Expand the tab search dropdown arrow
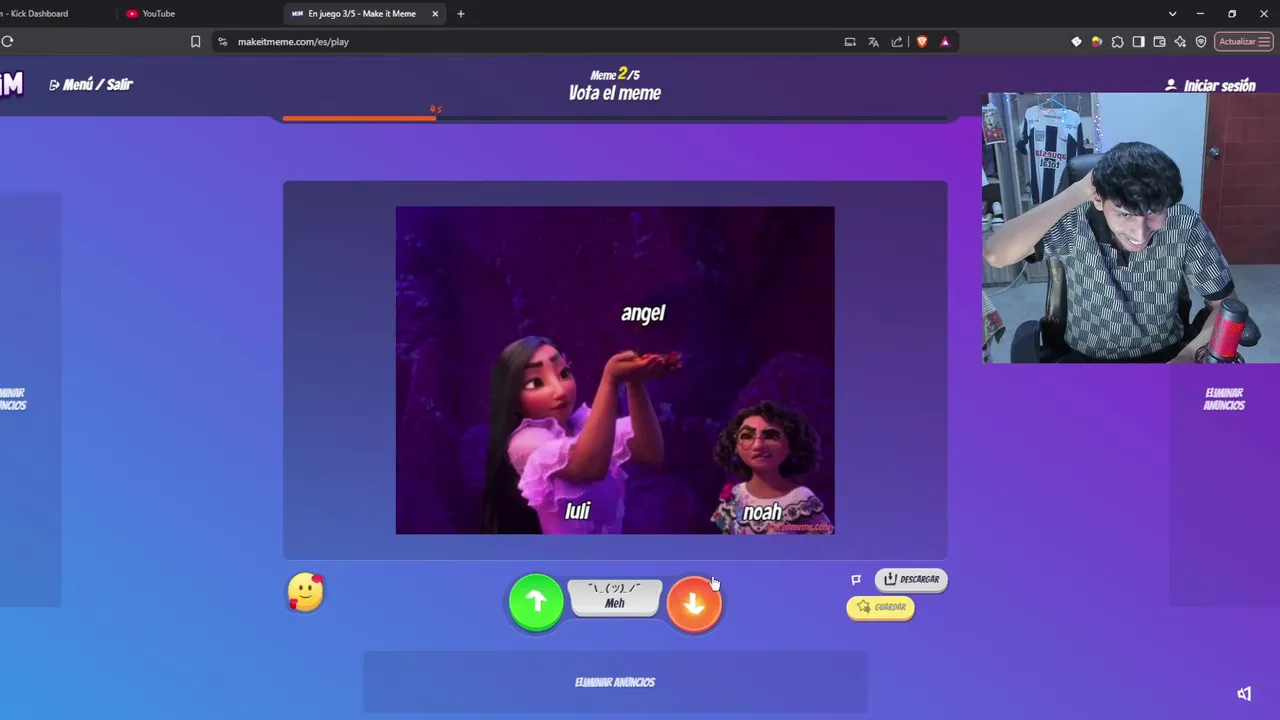Image resolution: width=1280 pixels, height=720 pixels. pos(1172,14)
